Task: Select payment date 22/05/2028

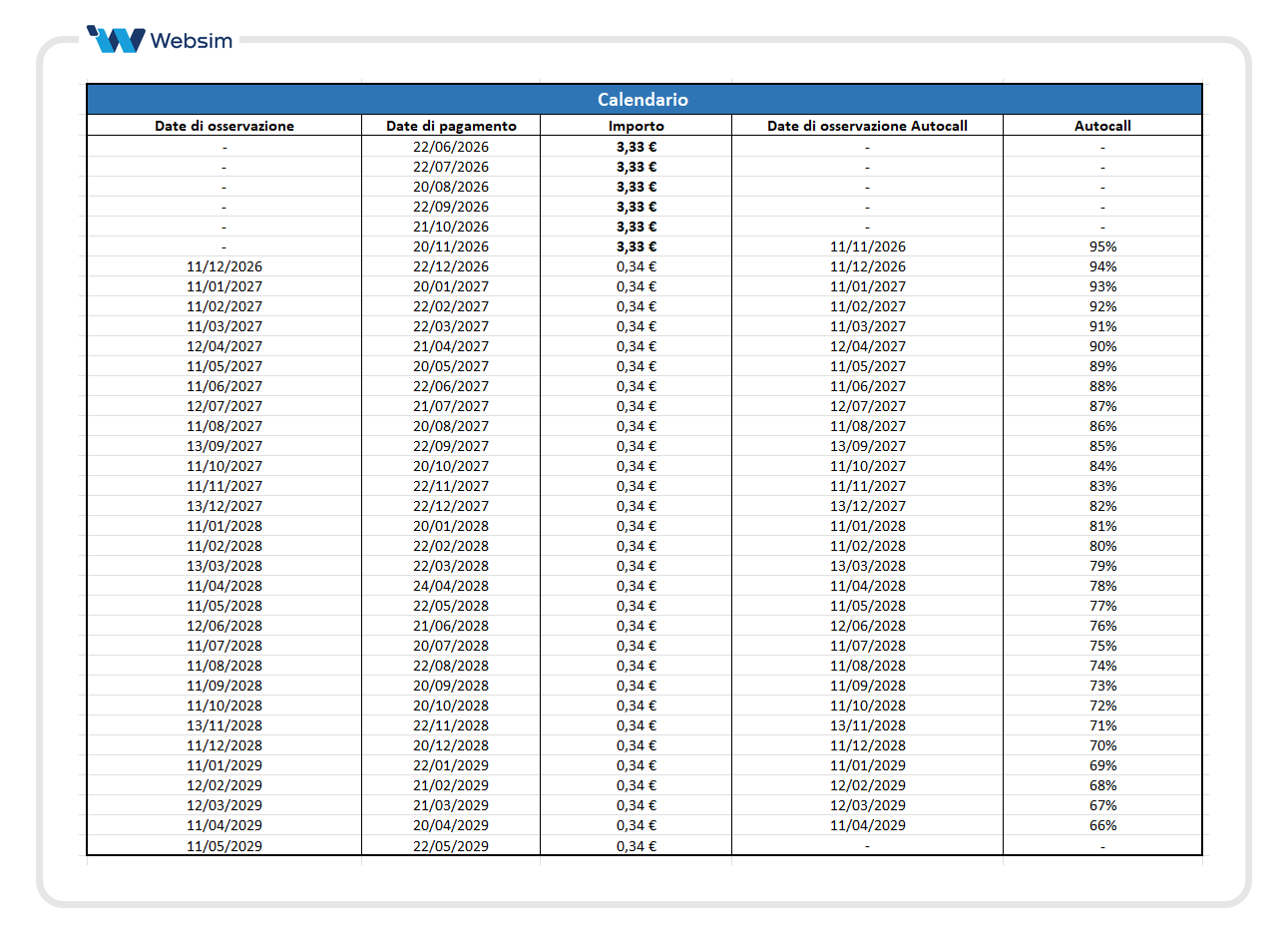Action: (x=451, y=606)
